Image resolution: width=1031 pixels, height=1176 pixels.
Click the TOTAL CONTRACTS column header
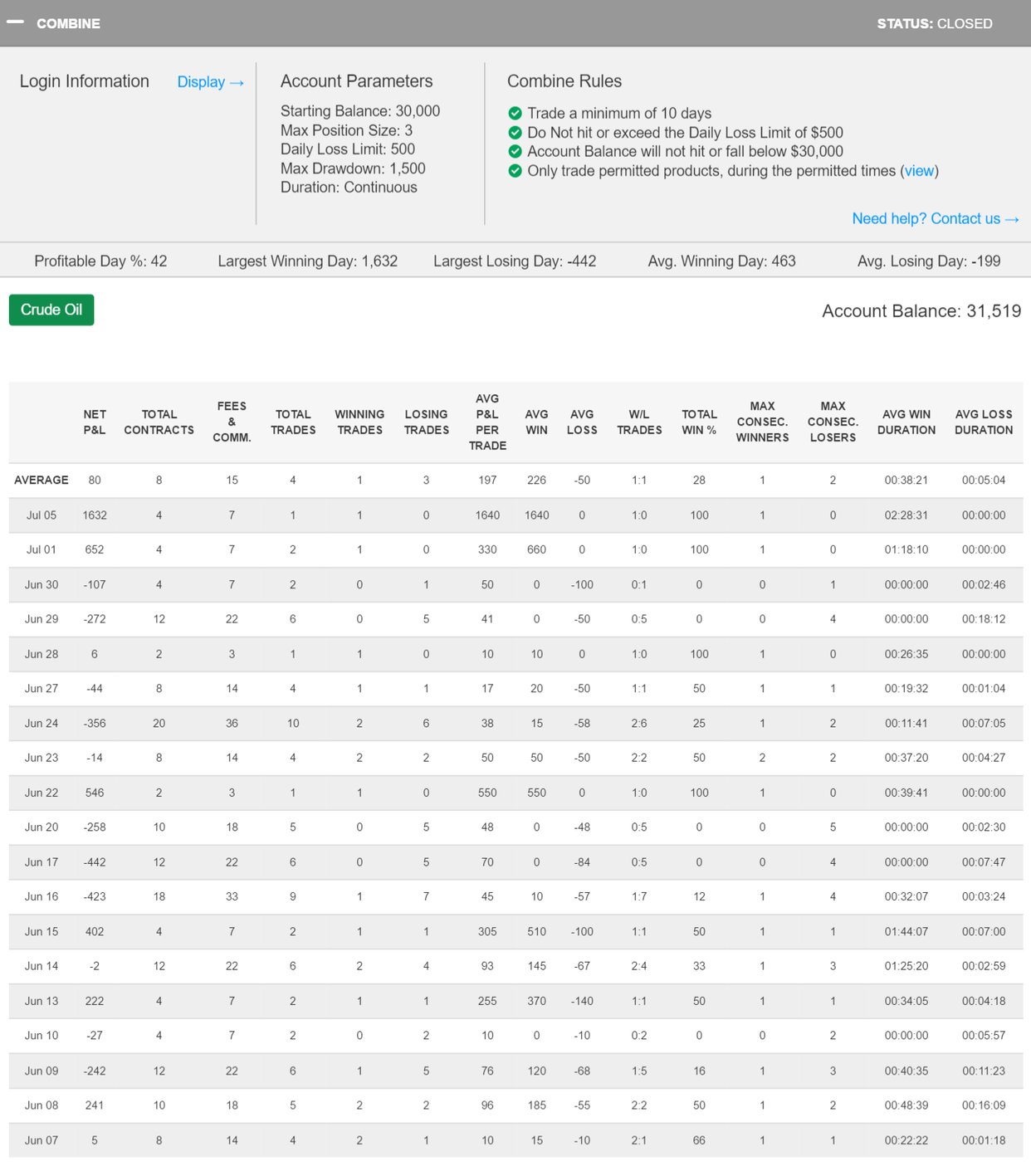(x=159, y=422)
